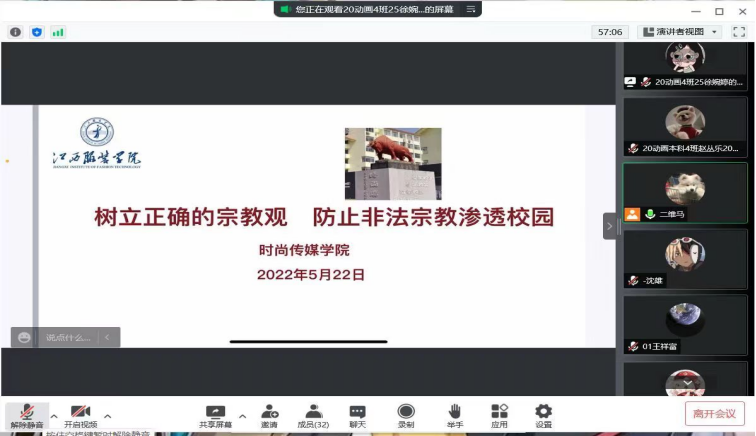Image resolution: width=756 pixels, height=436 pixels.
Task: Open the 成员(32) members list
Action: point(314,414)
